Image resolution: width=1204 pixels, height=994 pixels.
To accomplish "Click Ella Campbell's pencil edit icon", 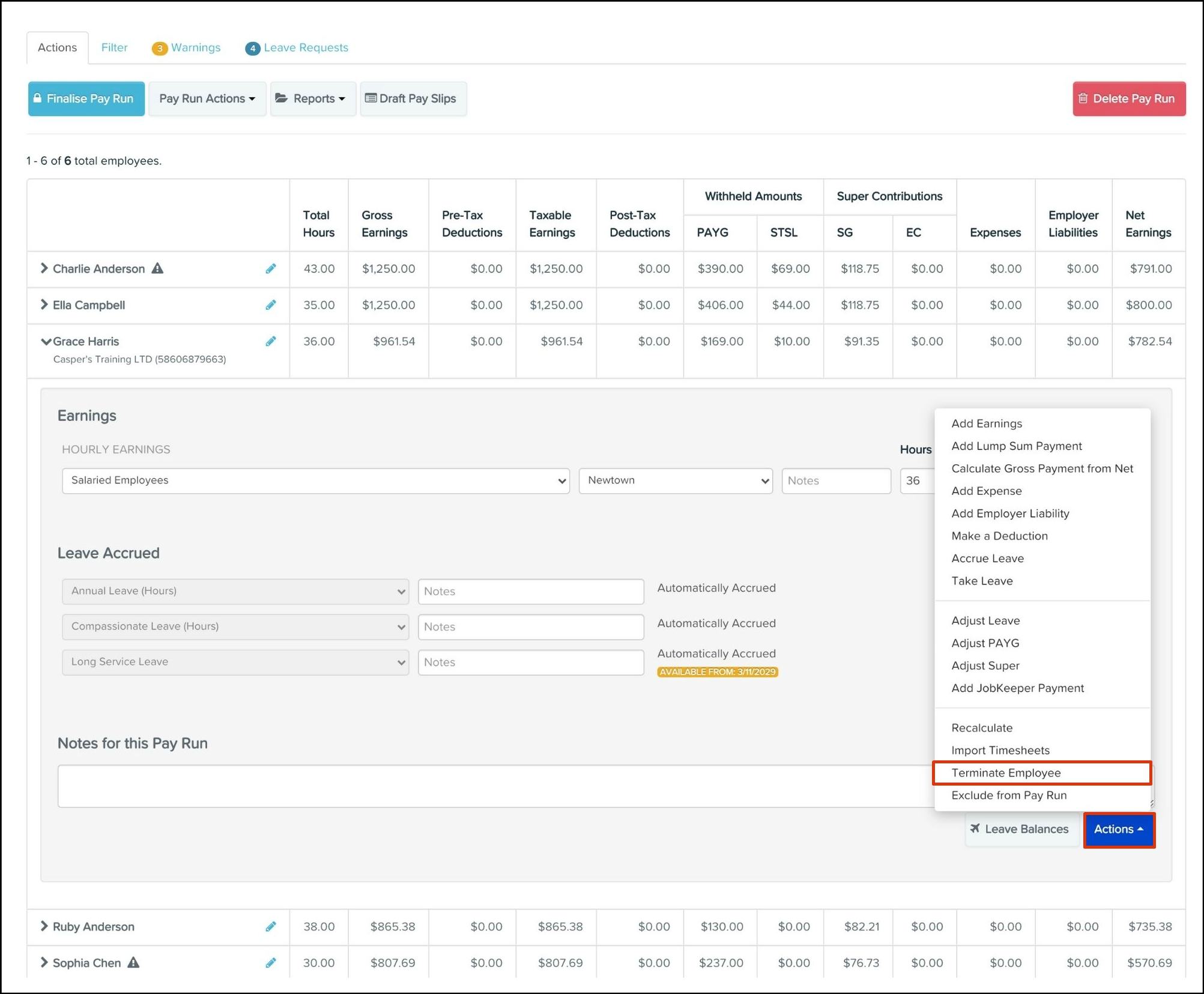I will (x=271, y=305).
